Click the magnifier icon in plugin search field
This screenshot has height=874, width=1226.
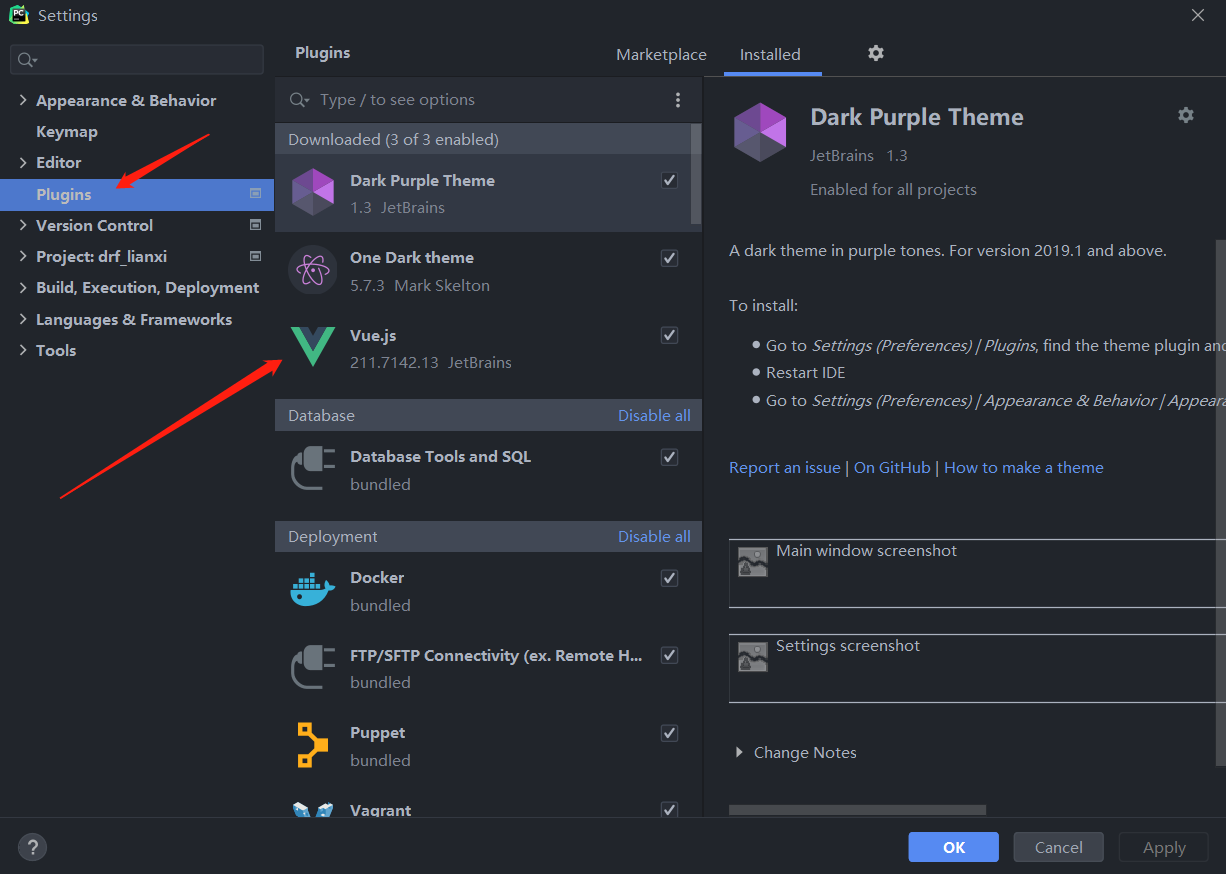[299, 100]
